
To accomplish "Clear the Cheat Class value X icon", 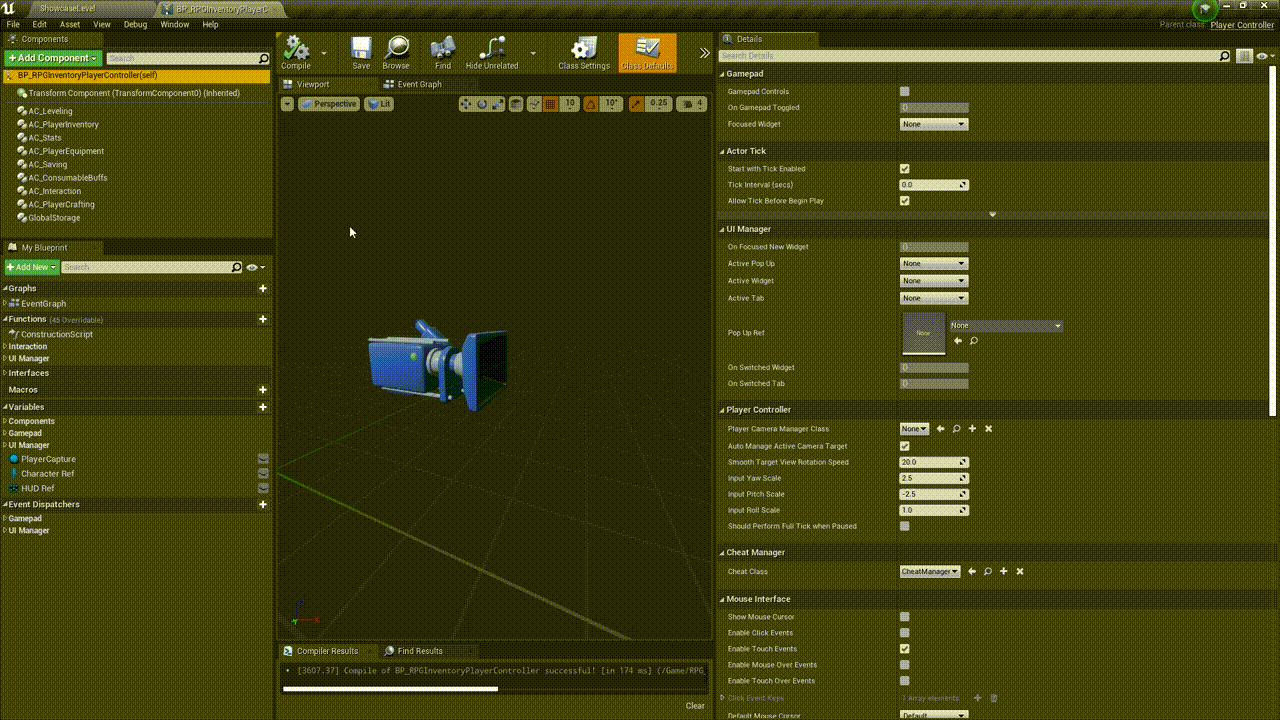I will [1020, 572].
